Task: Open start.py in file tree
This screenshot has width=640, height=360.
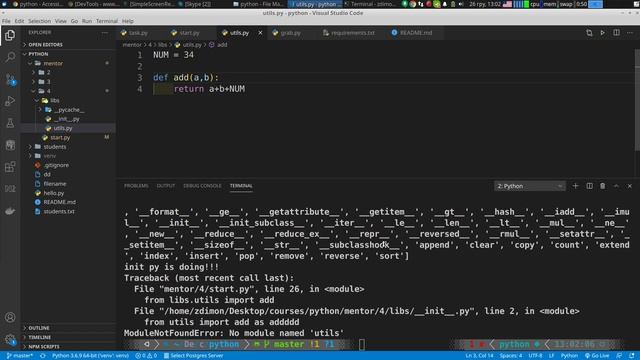Action: click(x=60, y=138)
